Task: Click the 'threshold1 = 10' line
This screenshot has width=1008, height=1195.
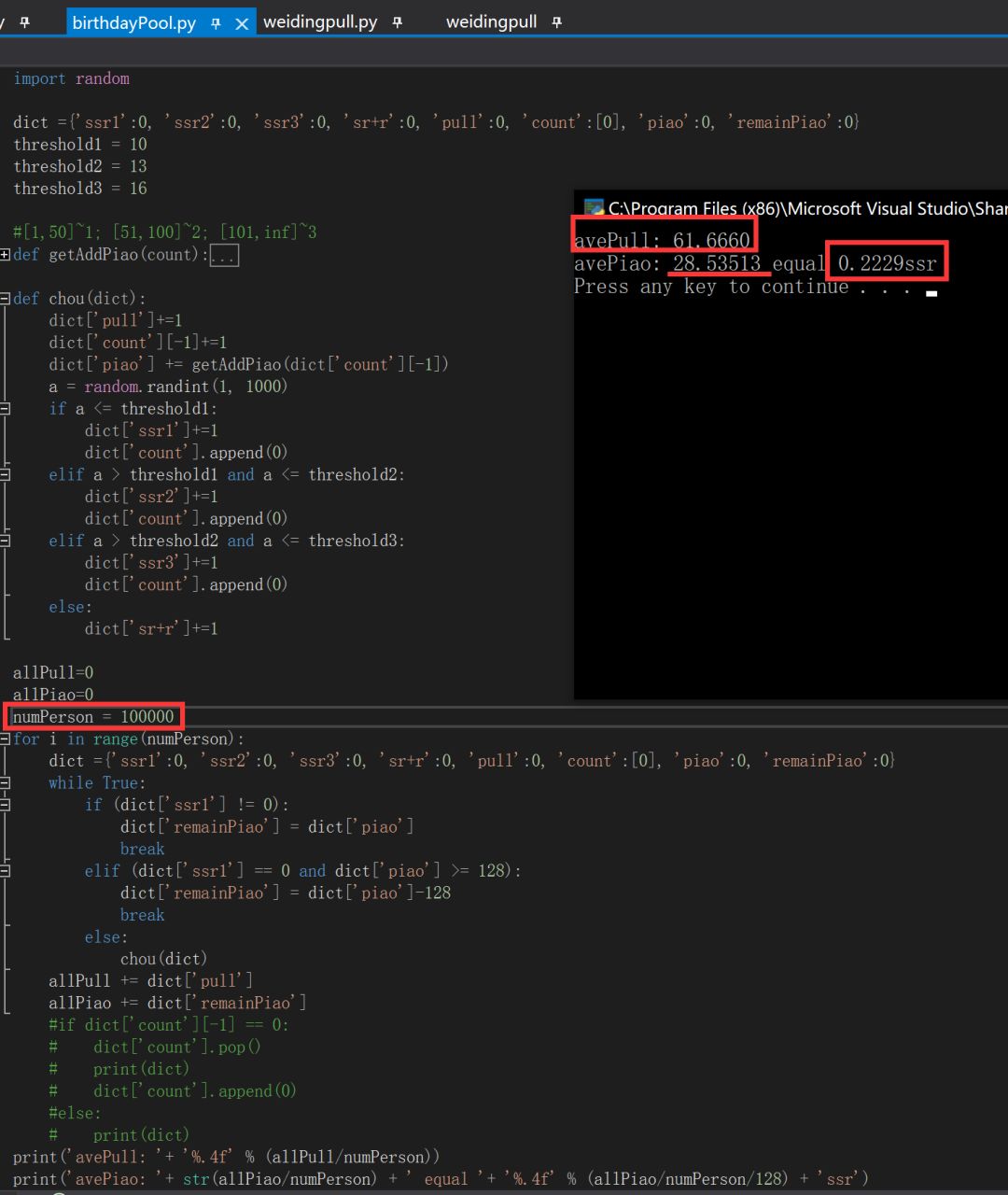Action: click(80, 145)
